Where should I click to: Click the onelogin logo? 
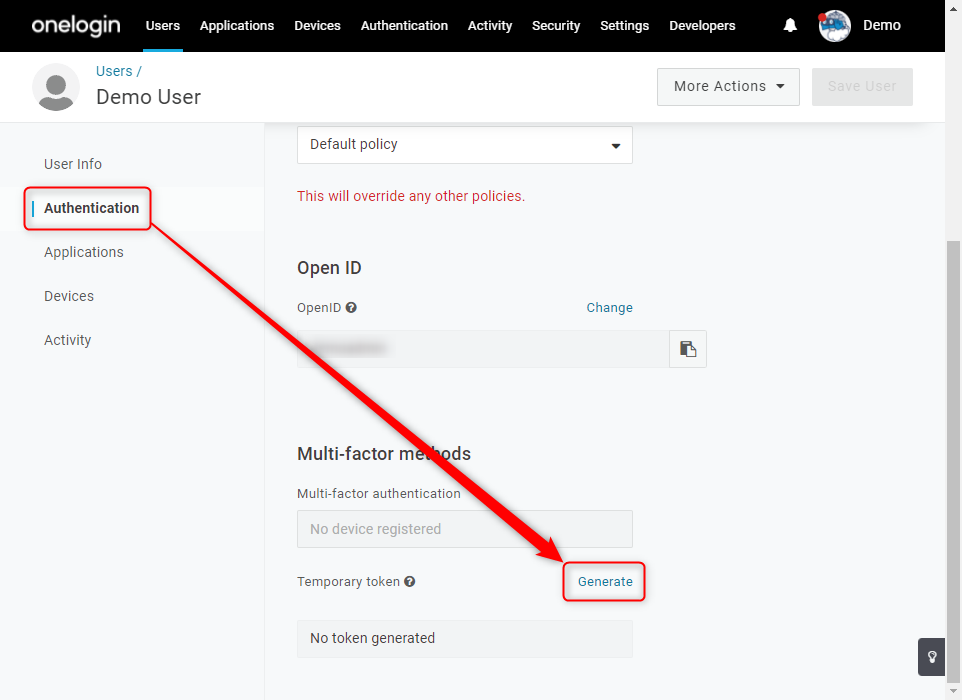point(76,25)
